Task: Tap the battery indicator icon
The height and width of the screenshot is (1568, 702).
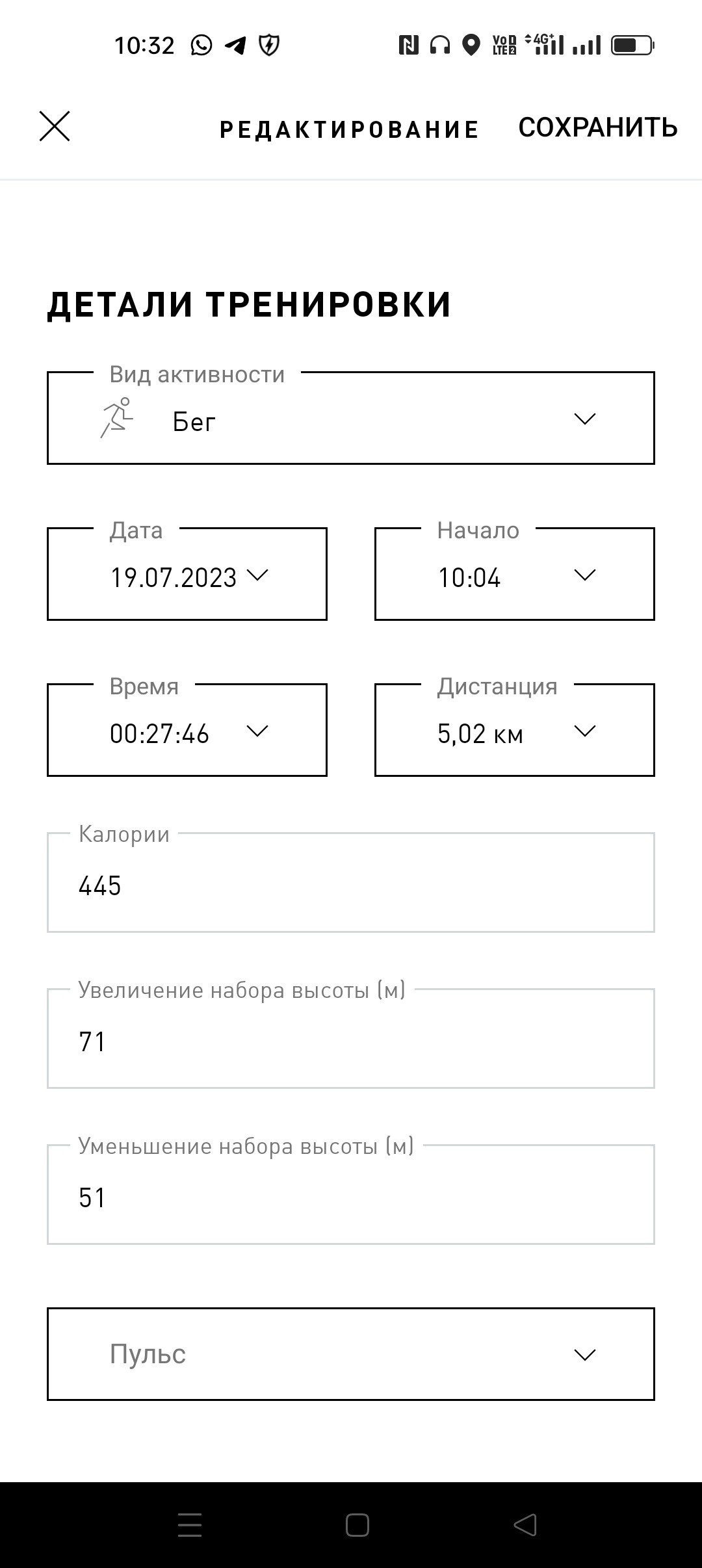Action: tap(632, 45)
